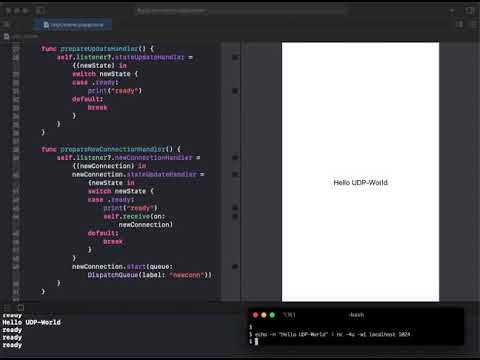Click the playground execution control icon by the console
The width and height of the screenshot is (480, 360).
[x=21, y=307]
